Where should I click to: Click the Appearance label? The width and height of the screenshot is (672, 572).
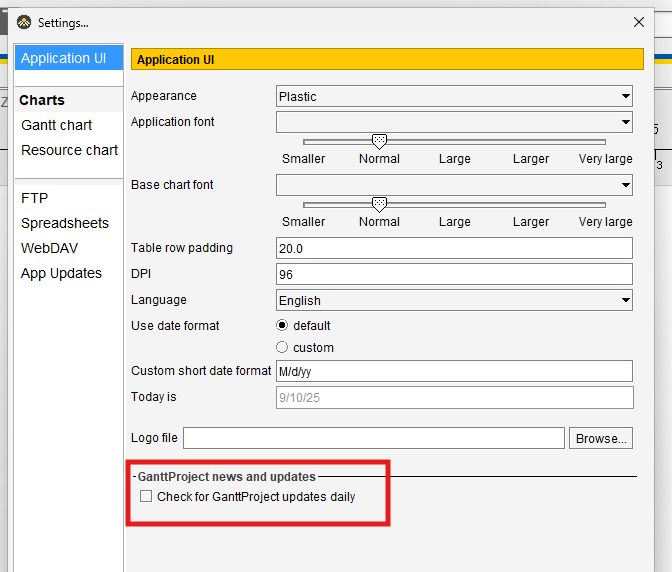(164, 96)
